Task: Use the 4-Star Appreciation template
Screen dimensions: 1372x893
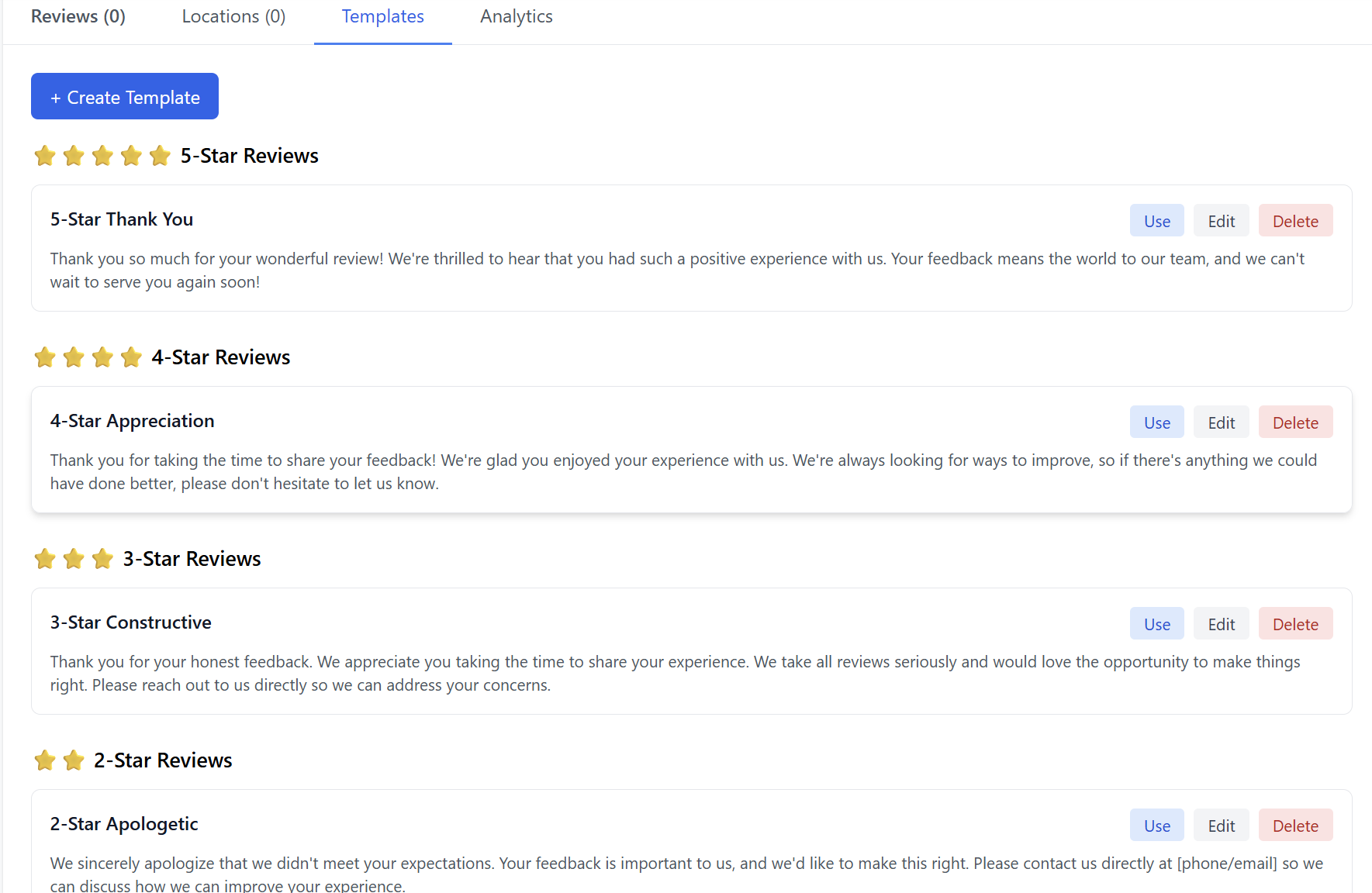Action: click(1156, 422)
